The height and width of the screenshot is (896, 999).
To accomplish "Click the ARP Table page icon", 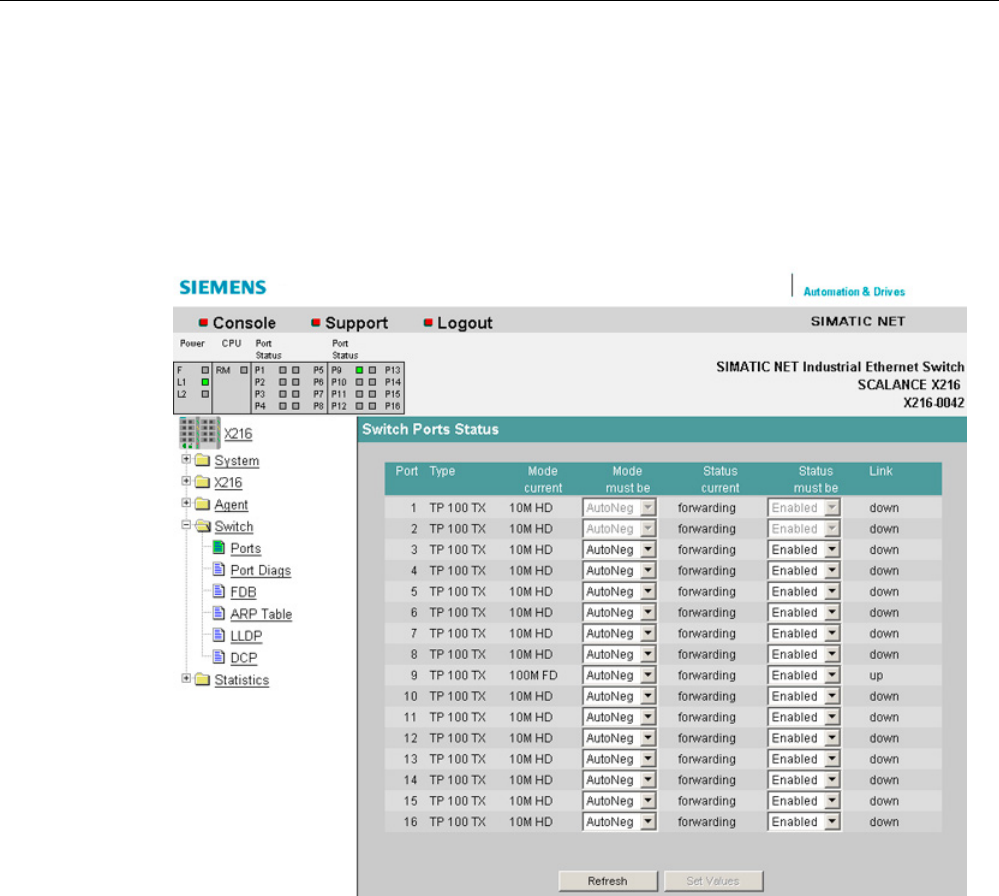I will [x=219, y=613].
